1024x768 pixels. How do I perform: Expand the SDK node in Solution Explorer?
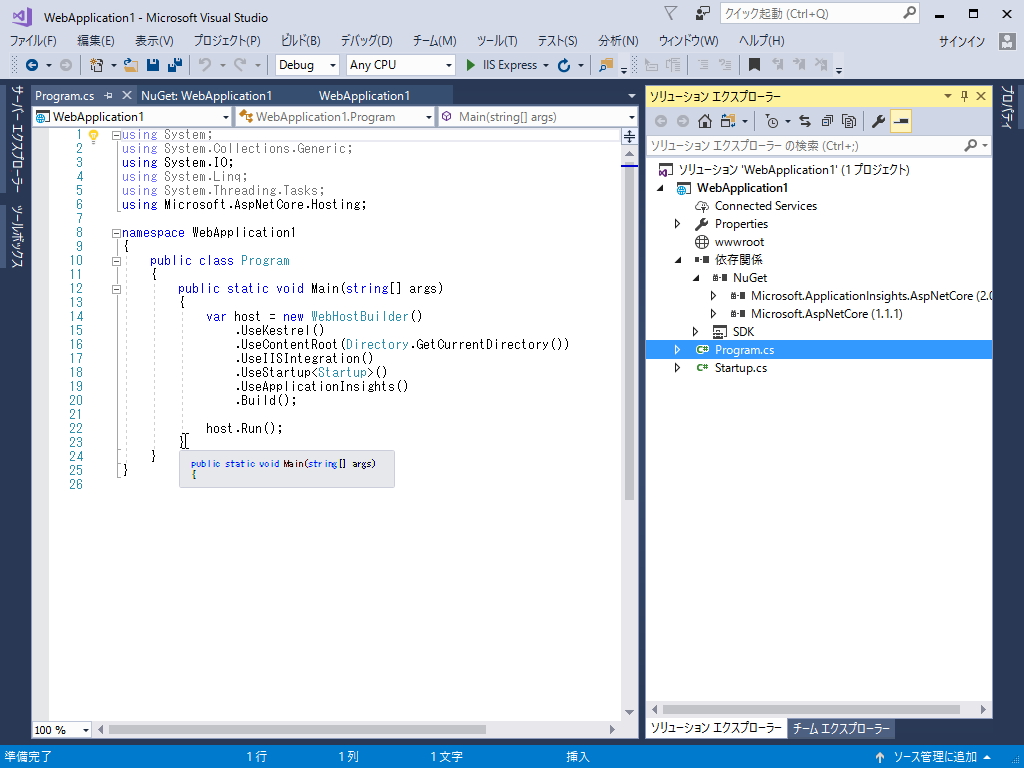(695, 331)
